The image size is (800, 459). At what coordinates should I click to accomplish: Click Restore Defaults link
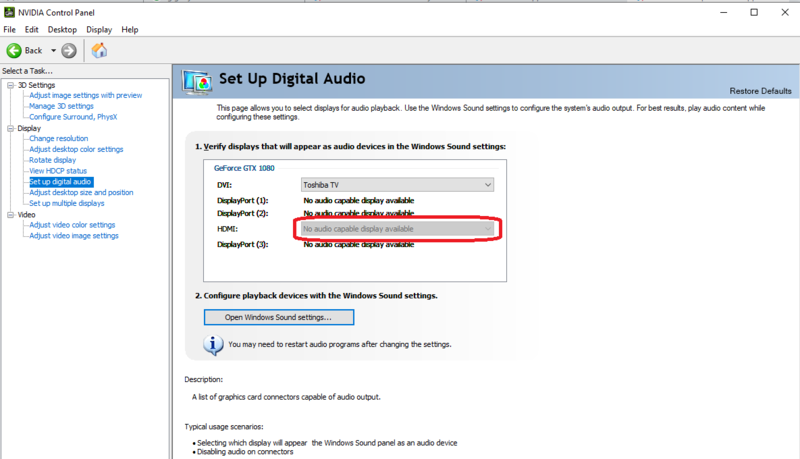click(x=760, y=91)
